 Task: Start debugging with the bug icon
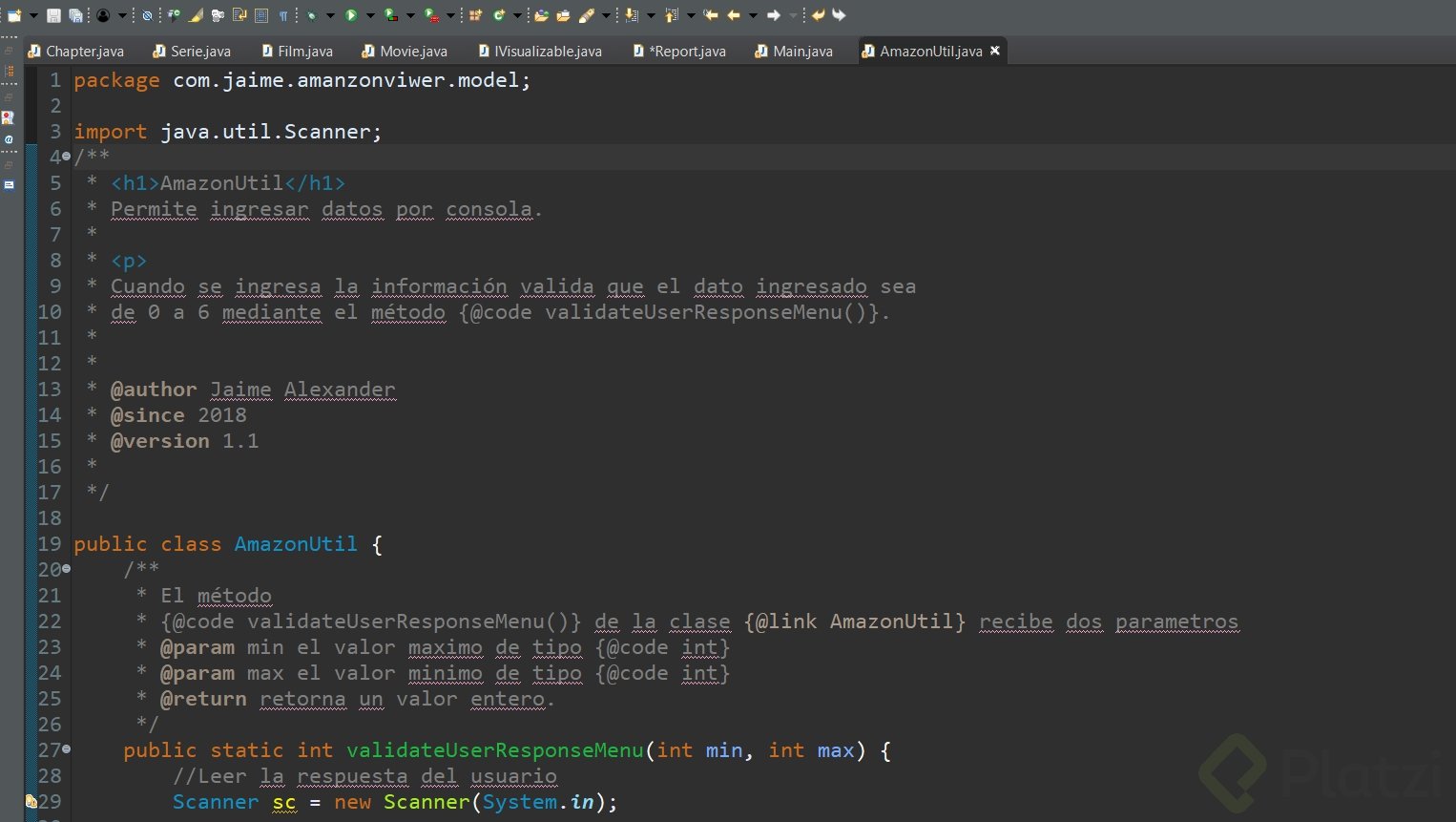(x=312, y=15)
